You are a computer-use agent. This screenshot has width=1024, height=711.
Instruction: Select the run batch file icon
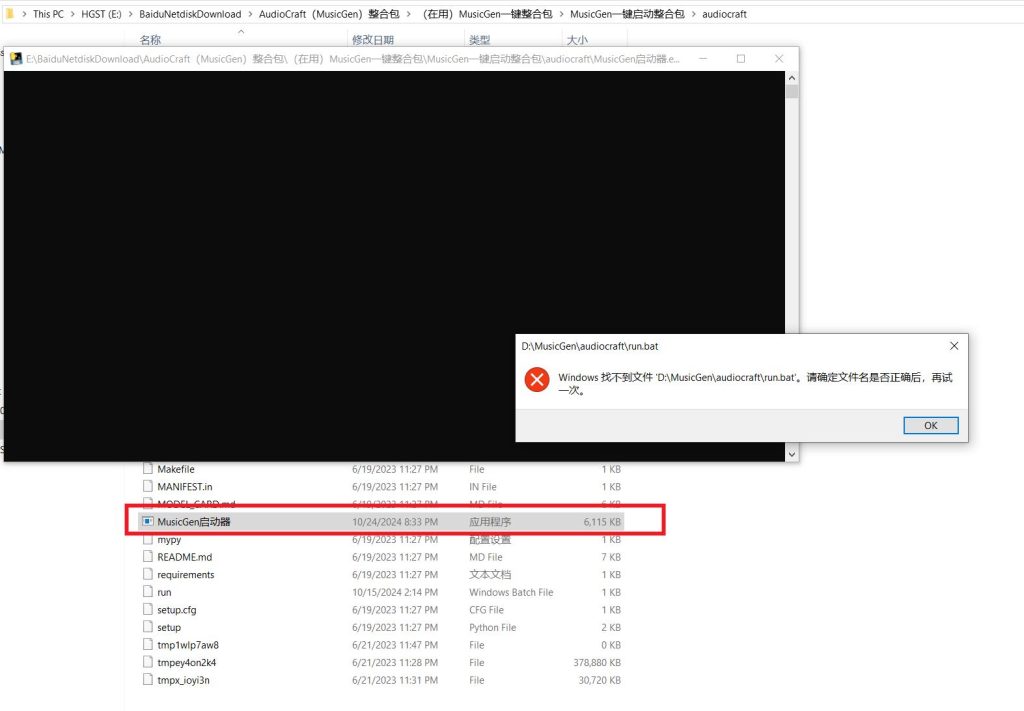pos(148,592)
